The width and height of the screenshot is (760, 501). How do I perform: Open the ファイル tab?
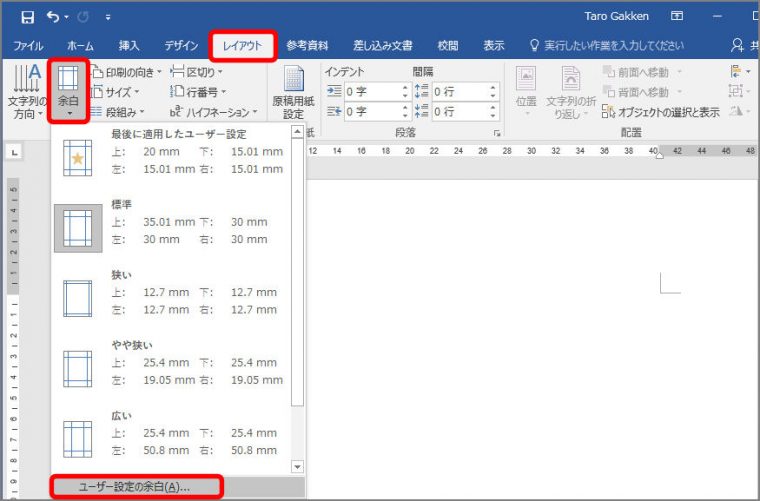pos(28,46)
